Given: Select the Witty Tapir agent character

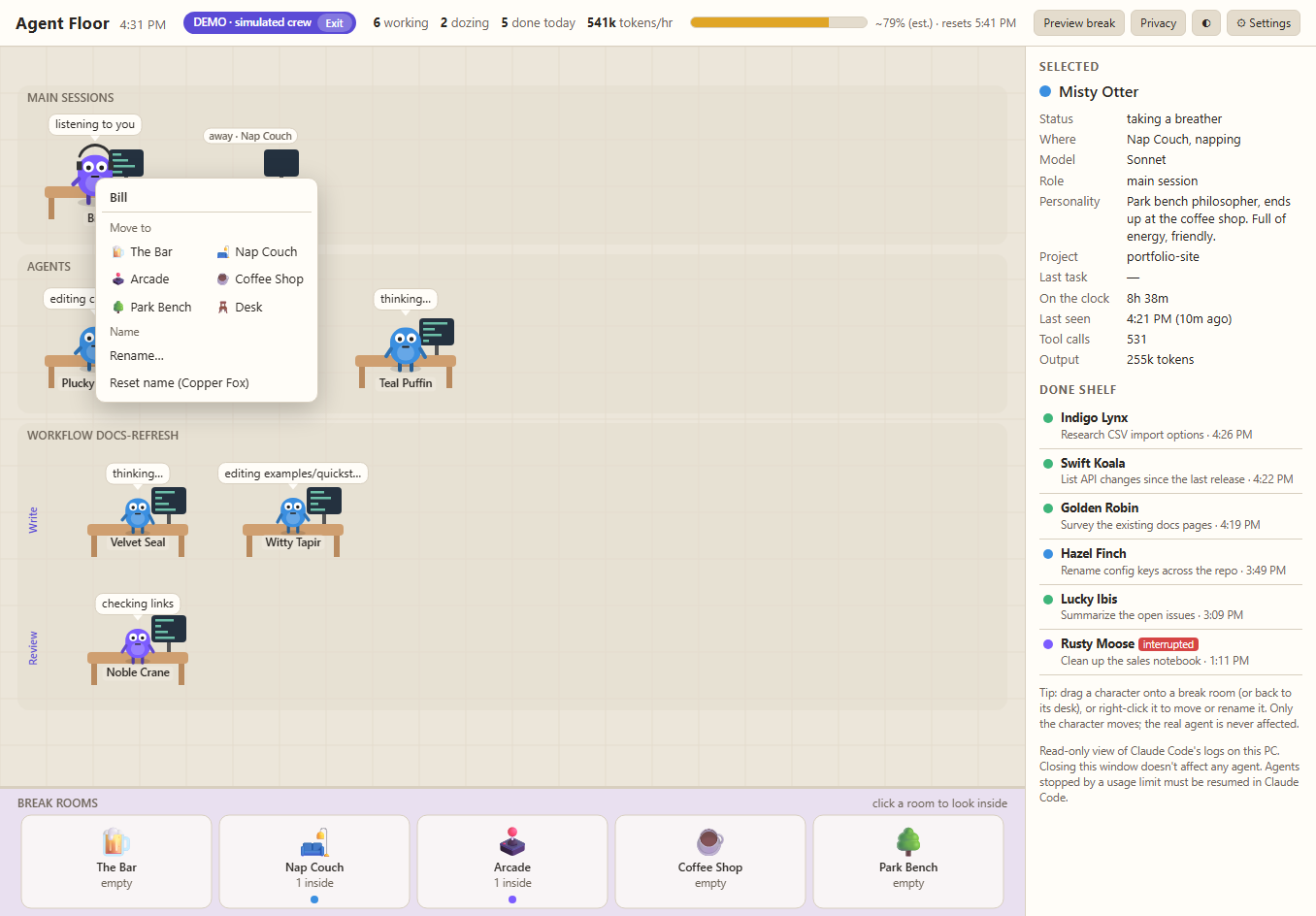Looking at the screenshot, I should [293, 516].
